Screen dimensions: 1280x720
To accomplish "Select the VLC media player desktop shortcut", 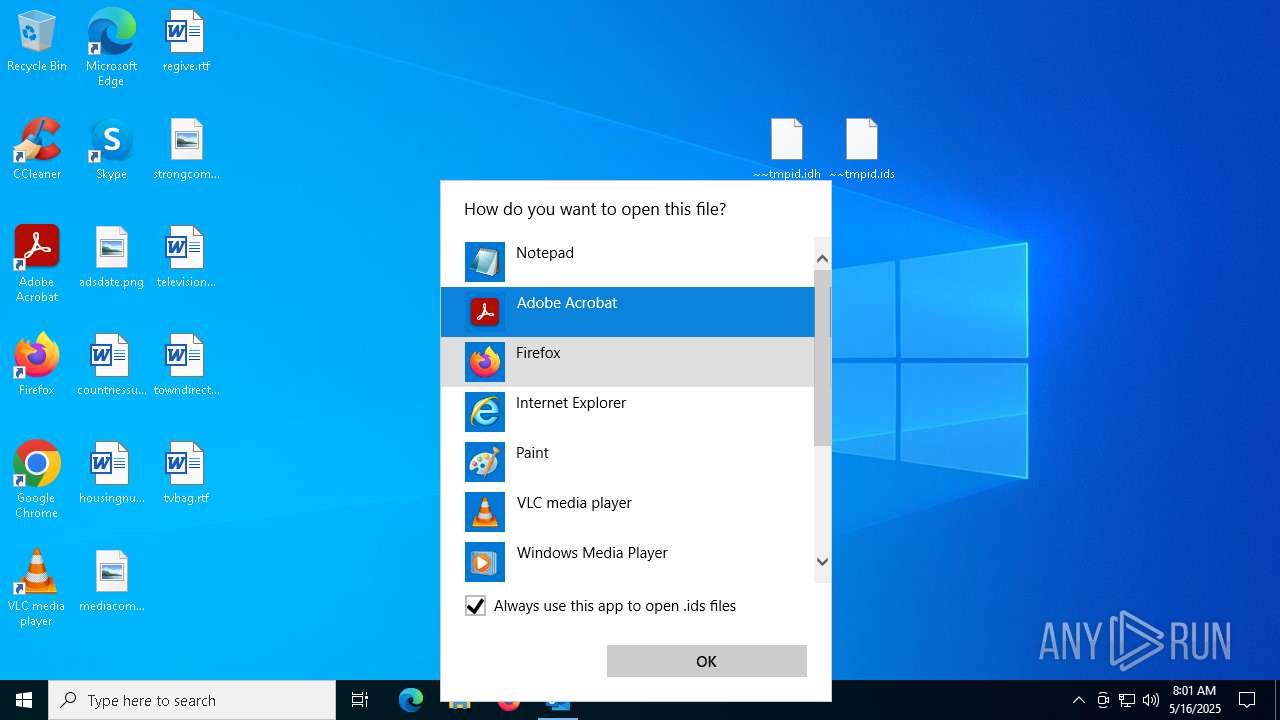I will point(37,588).
